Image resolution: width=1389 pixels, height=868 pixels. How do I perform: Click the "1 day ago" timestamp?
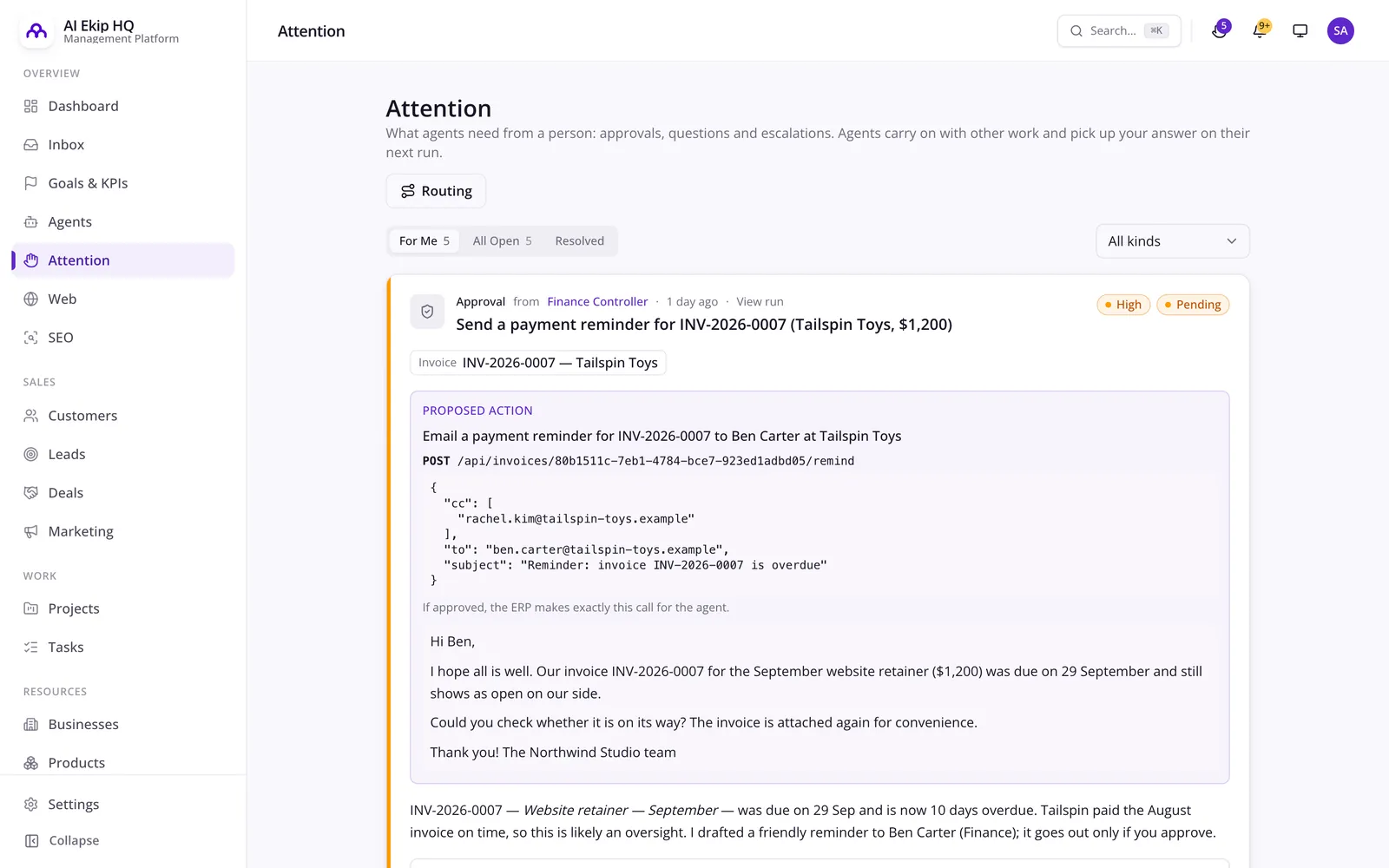point(692,302)
